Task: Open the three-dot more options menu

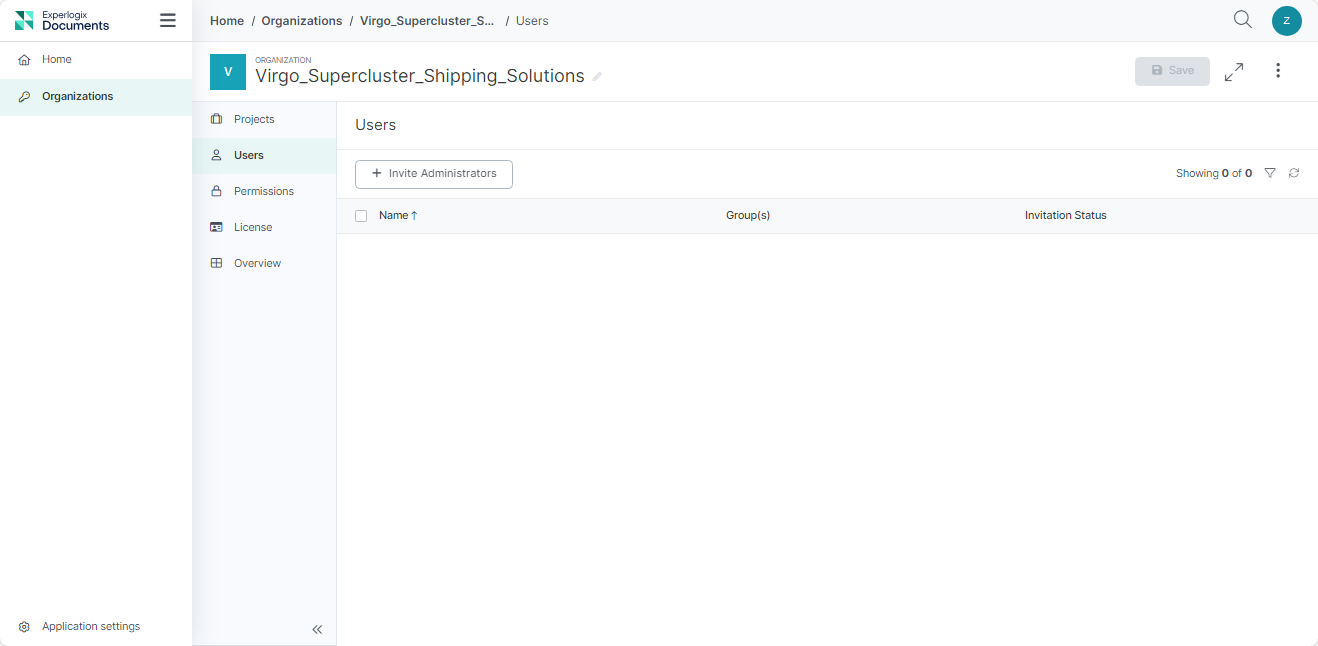Action: [1278, 71]
